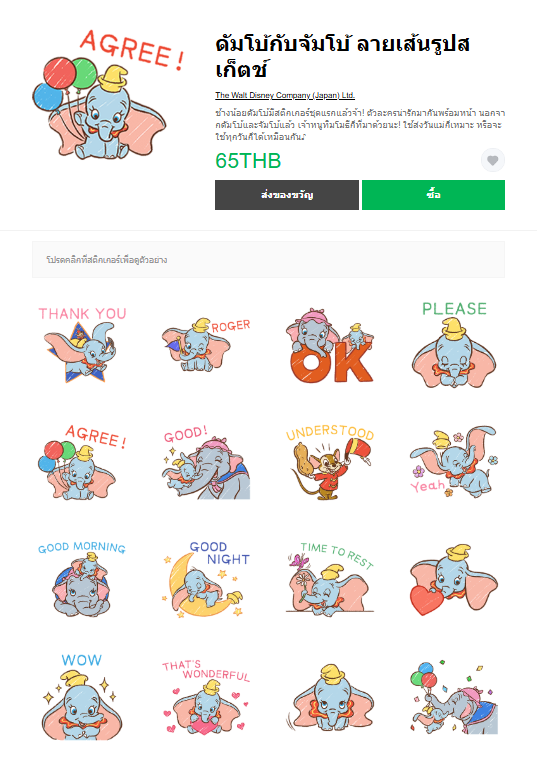Open The Walt Disney Company (Japan) Ltd. link
Screen dimensions: 537x761
pyautogui.click(x=285, y=95)
